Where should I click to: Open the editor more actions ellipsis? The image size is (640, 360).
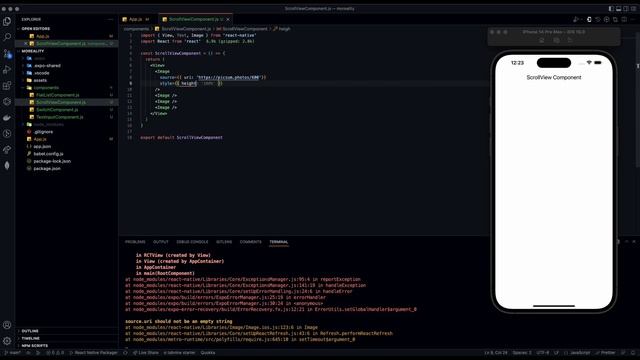[633, 19]
